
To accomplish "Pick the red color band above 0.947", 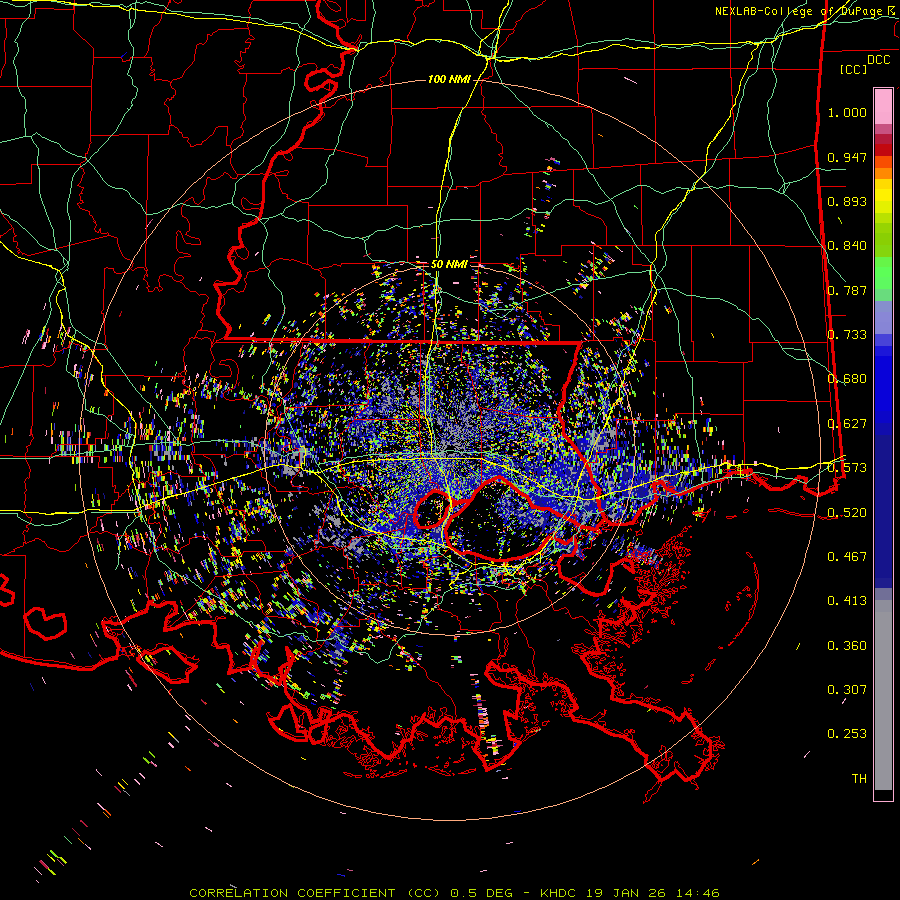I will 883,150.
